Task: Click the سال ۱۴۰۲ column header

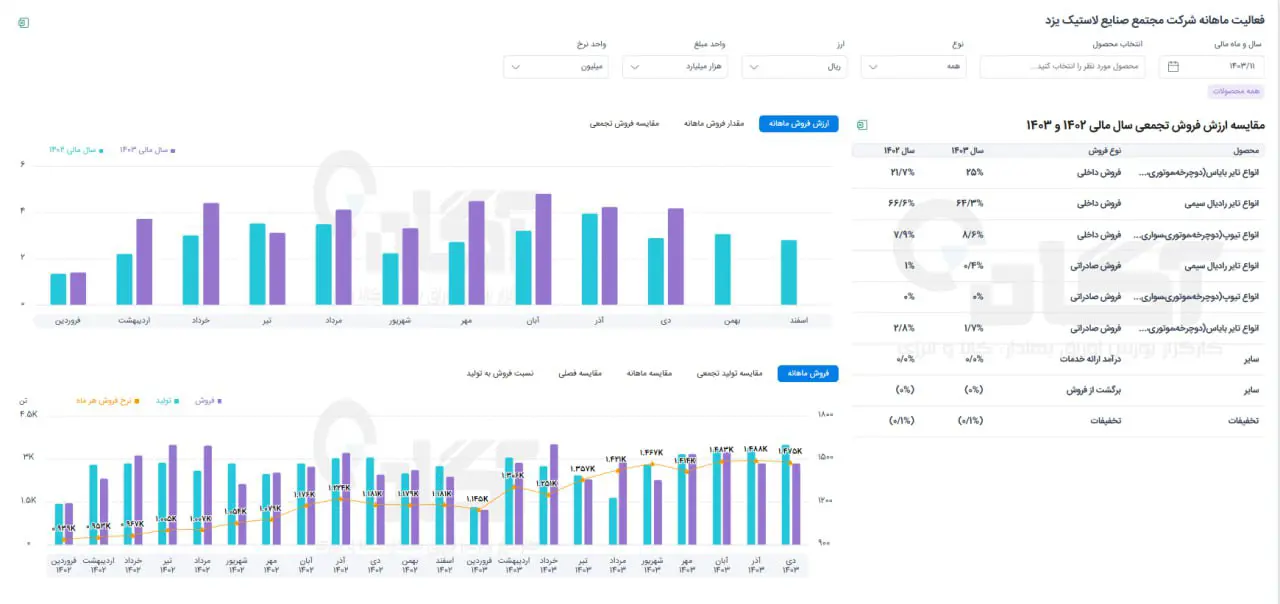Action: point(899,150)
